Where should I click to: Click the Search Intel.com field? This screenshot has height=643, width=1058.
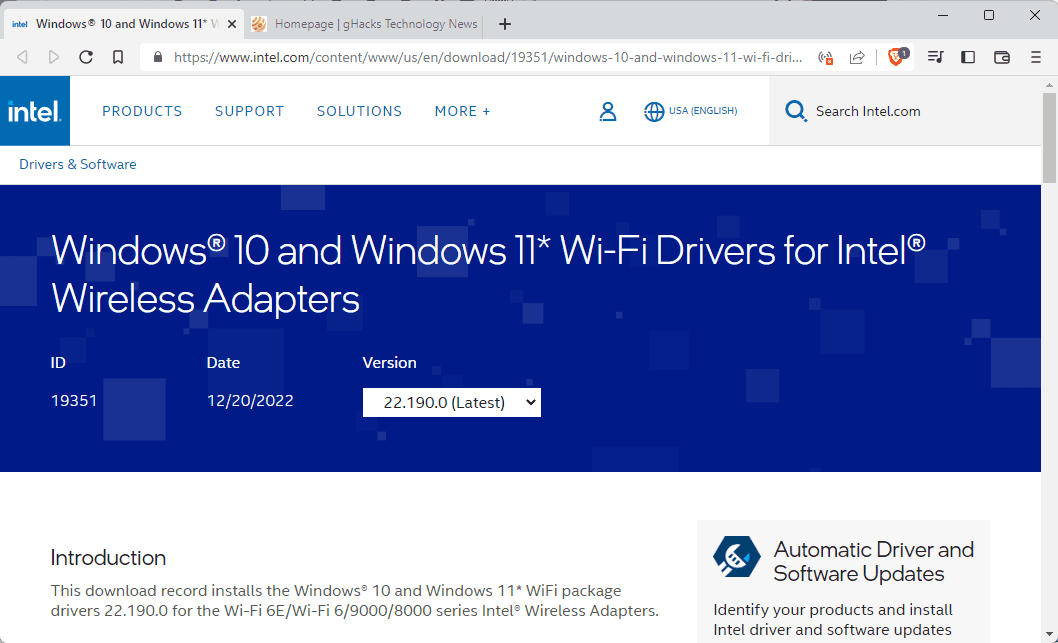coord(904,111)
